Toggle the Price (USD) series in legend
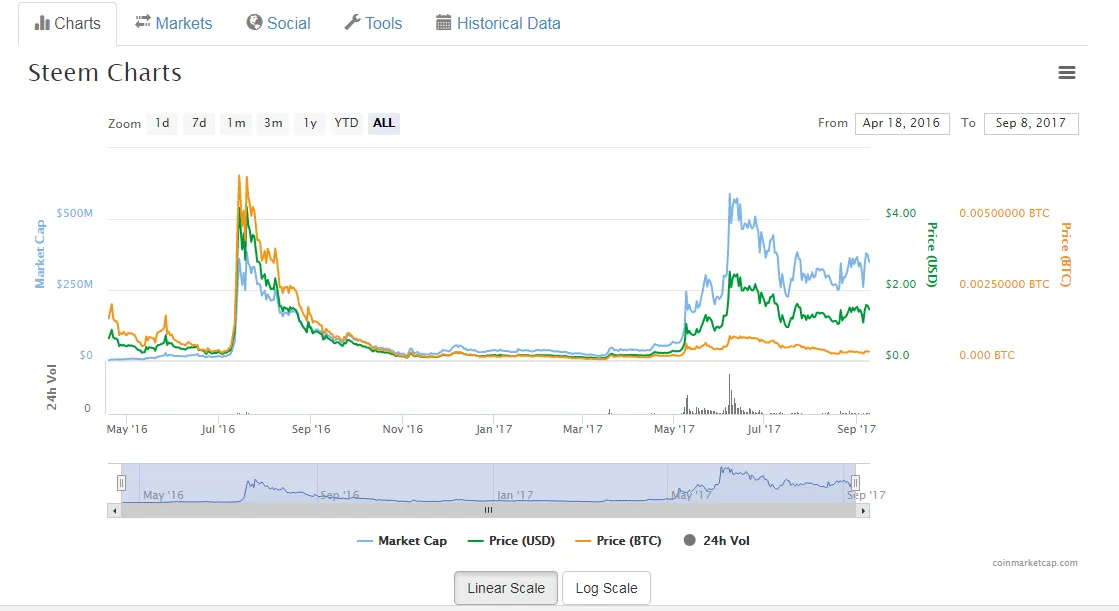This screenshot has height=611, width=1119. pos(511,541)
